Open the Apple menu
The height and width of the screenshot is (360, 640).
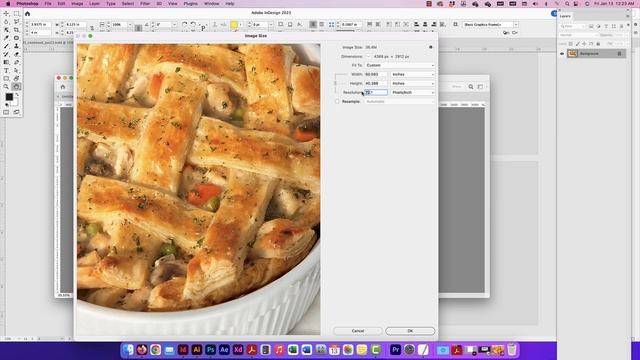click(8, 4)
